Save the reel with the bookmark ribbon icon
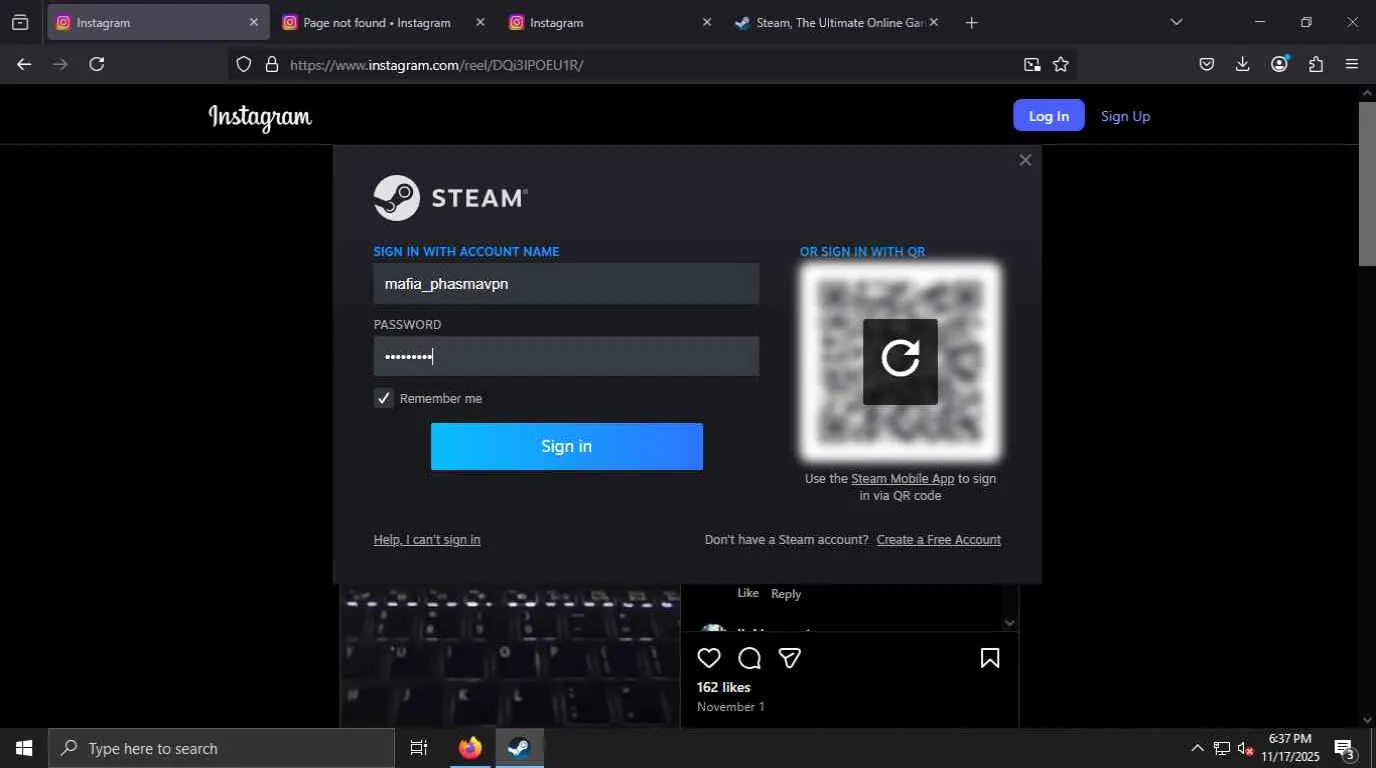The image size is (1376, 768). pyautogui.click(x=990, y=658)
